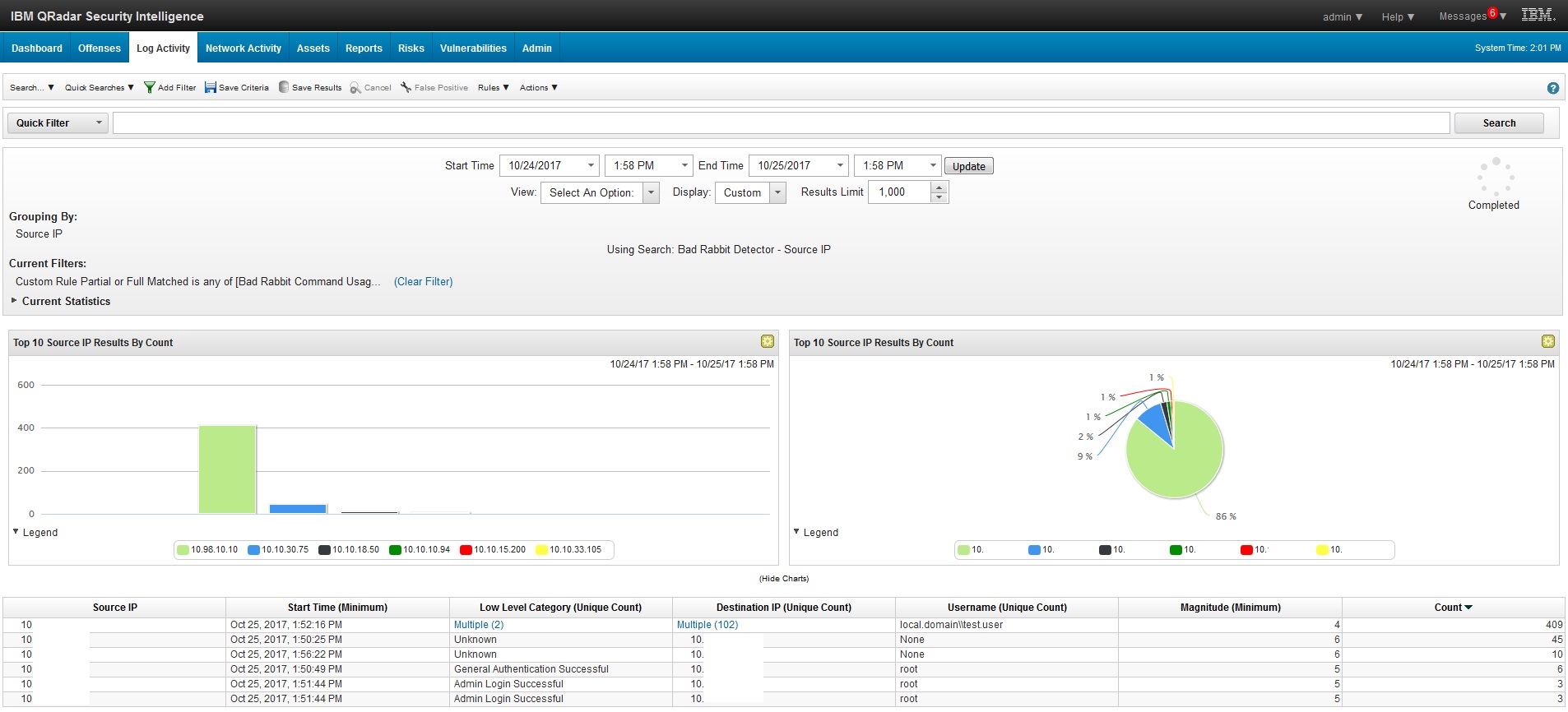Open bar chart settings gear icon

[767, 342]
